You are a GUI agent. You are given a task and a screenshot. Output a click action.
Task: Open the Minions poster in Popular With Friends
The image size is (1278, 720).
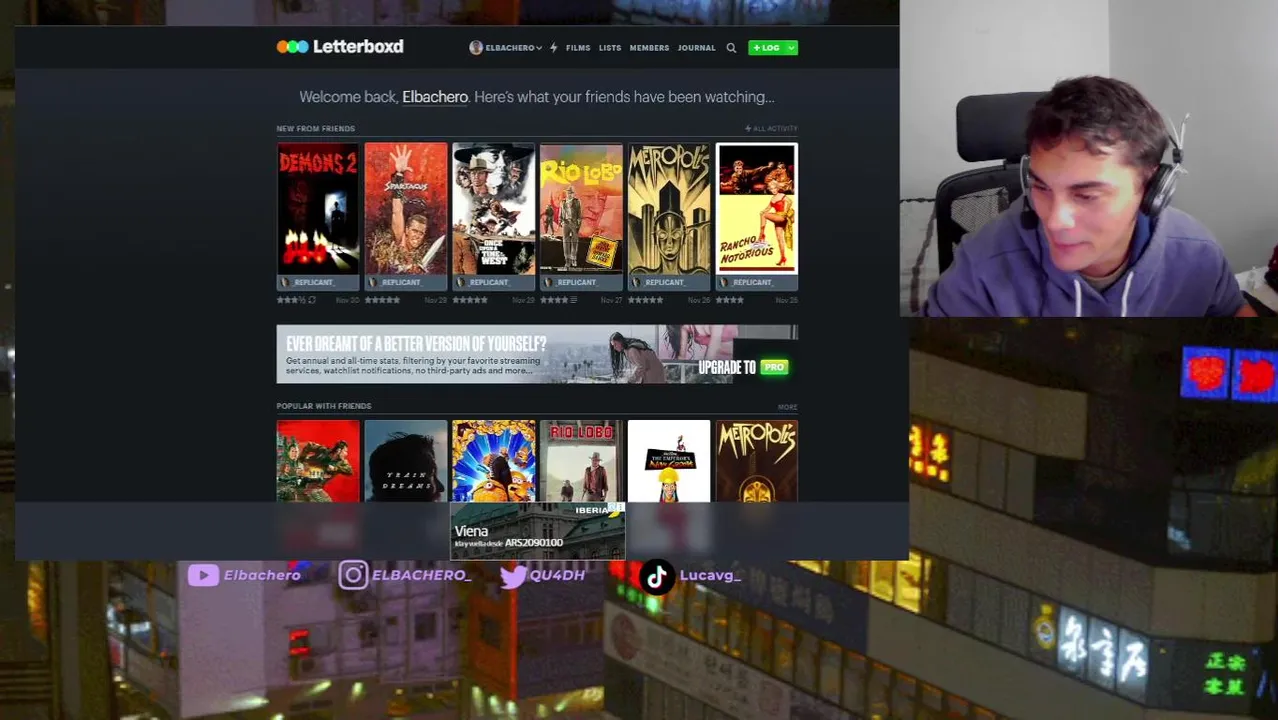coord(494,461)
